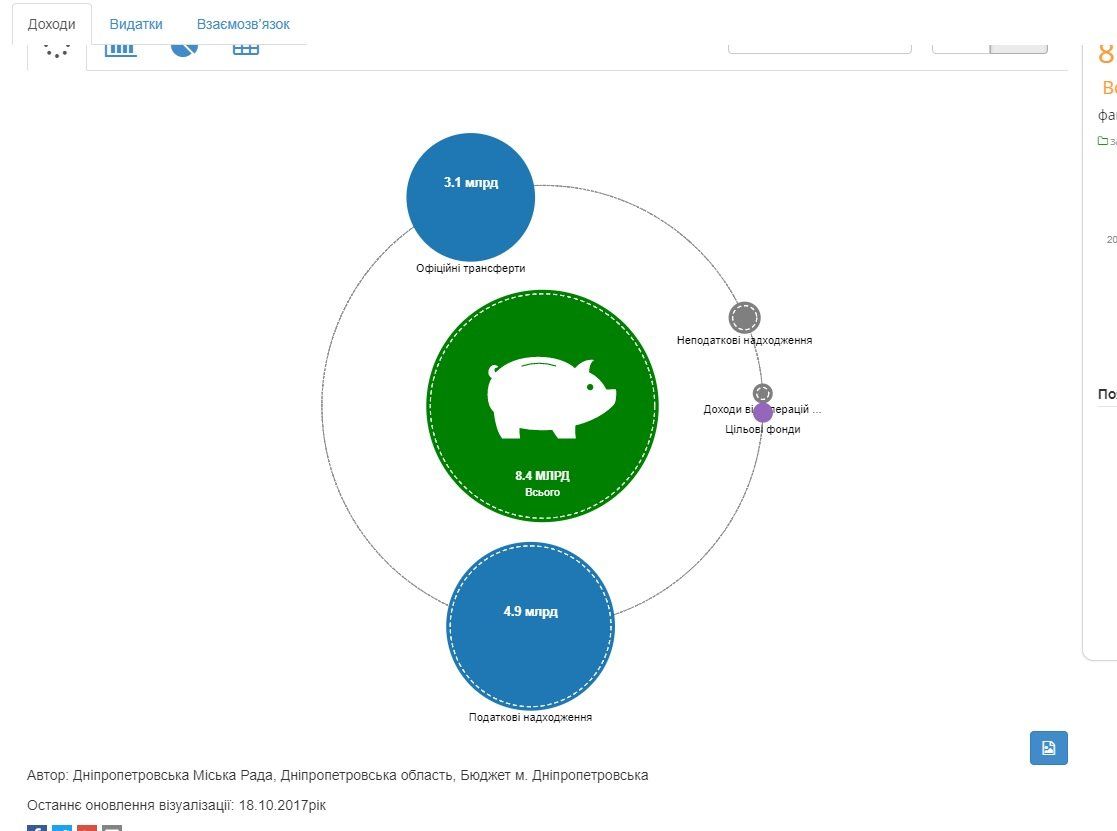Viewport: 1117px width, 831px height.
Task: Click the small gray Доходи від операцій bubble
Action: coord(762,392)
